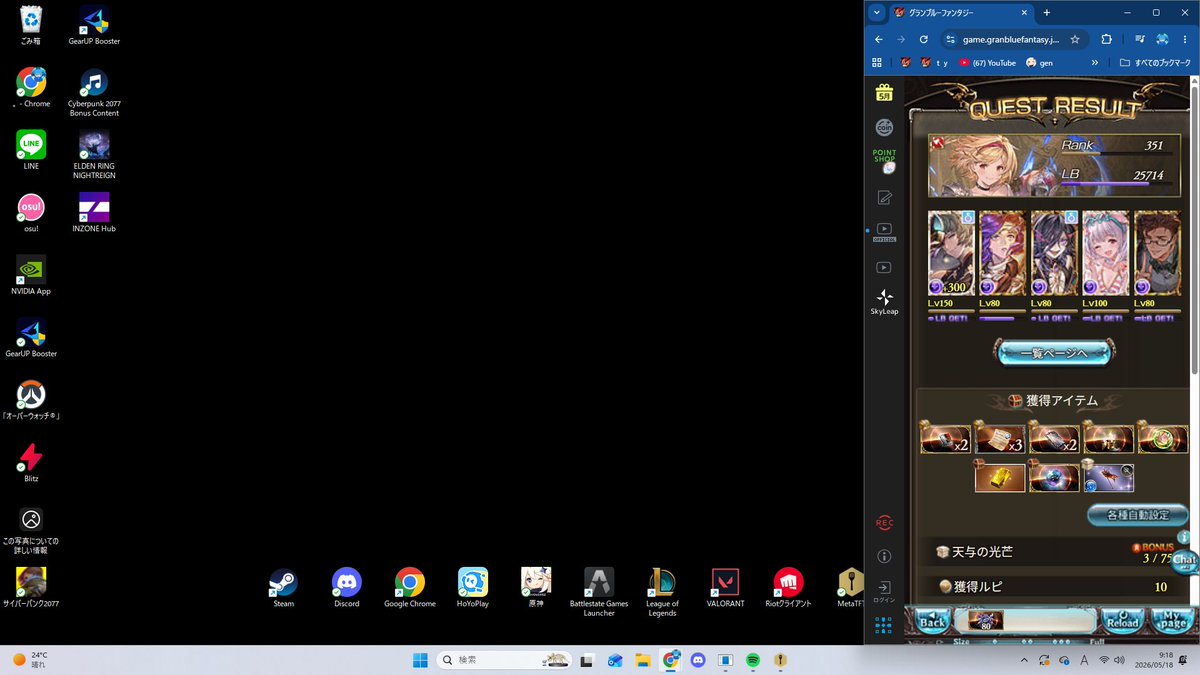This screenshot has width=1200, height=675.
Task: Bookmark the page with the star icon
Action: (x=1075, y=39)
